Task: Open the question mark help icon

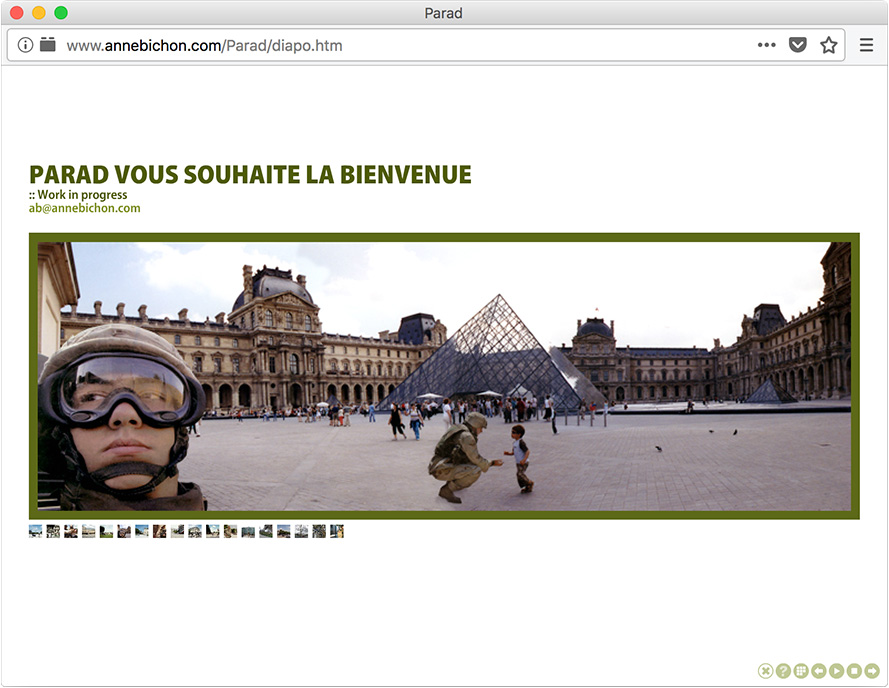Action: (x=783, y=671)
